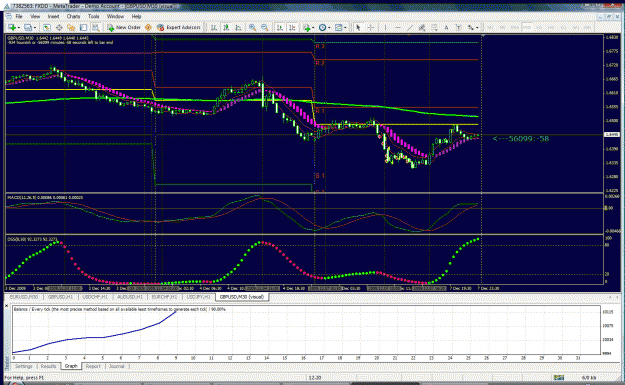Toggle the Expert Advisors button
This screenshot has height=385, width=625.
179,28
